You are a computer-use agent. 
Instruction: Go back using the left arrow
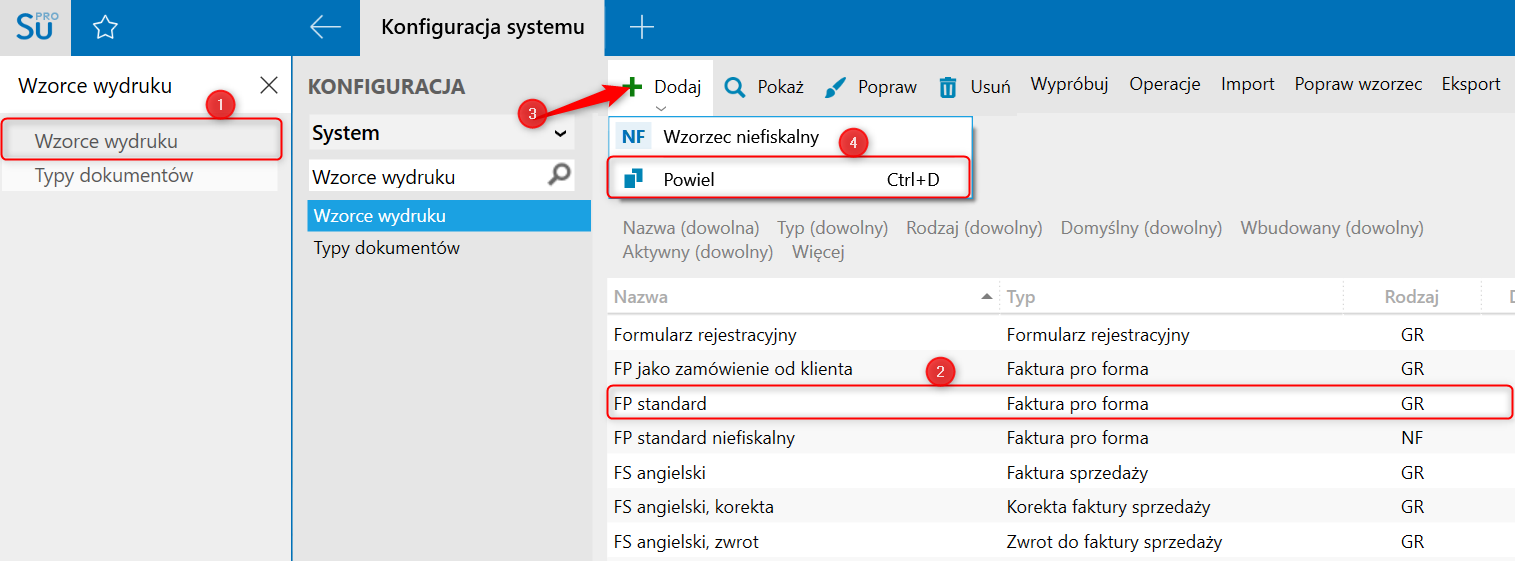click(326, 27)
